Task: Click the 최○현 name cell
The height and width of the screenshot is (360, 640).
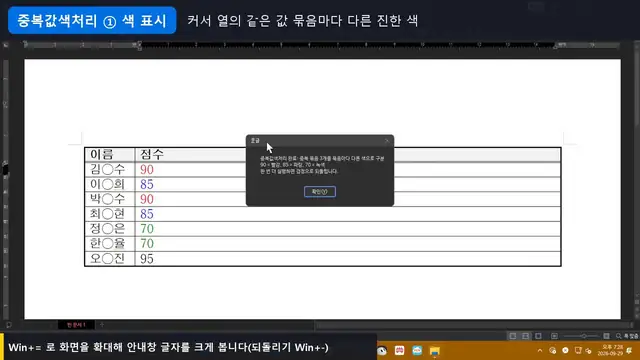Action: coord(110,214)
